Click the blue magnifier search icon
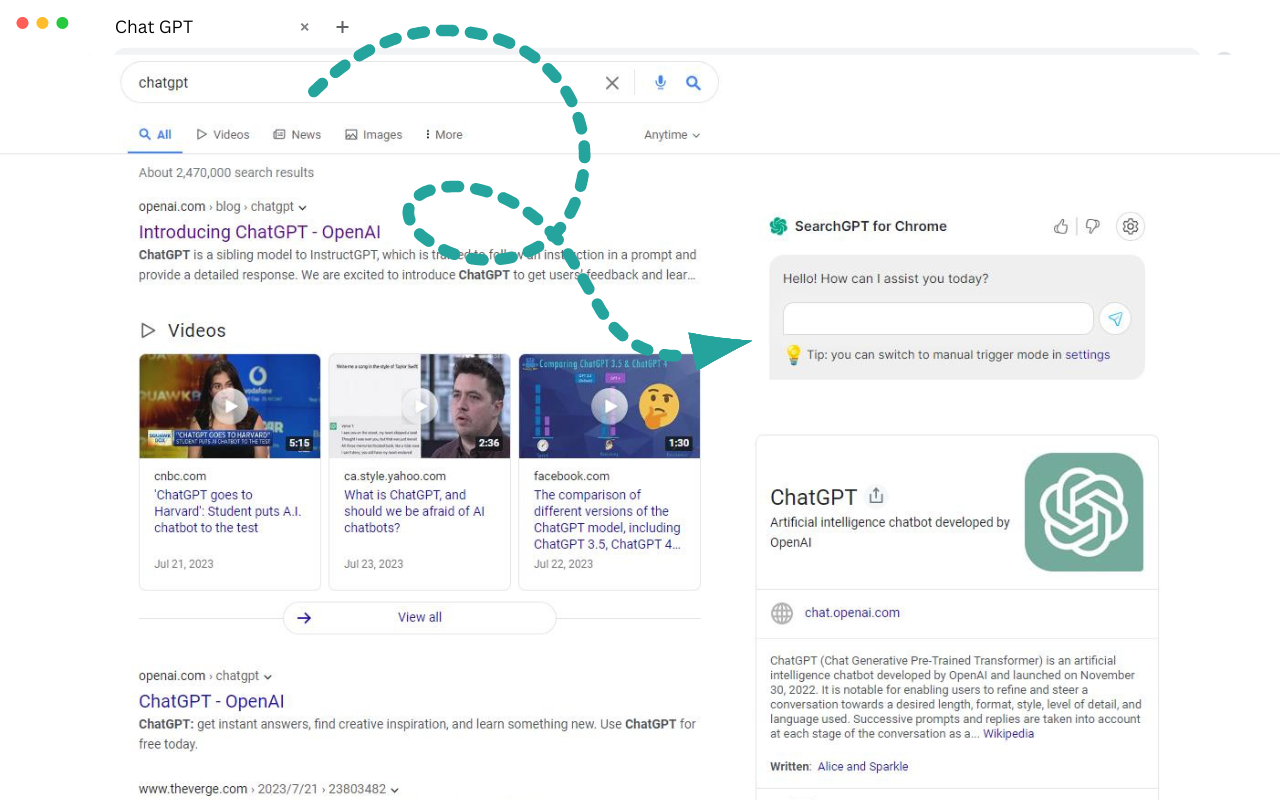This screenshot has height=800, width=1280. tap(693, 83)
